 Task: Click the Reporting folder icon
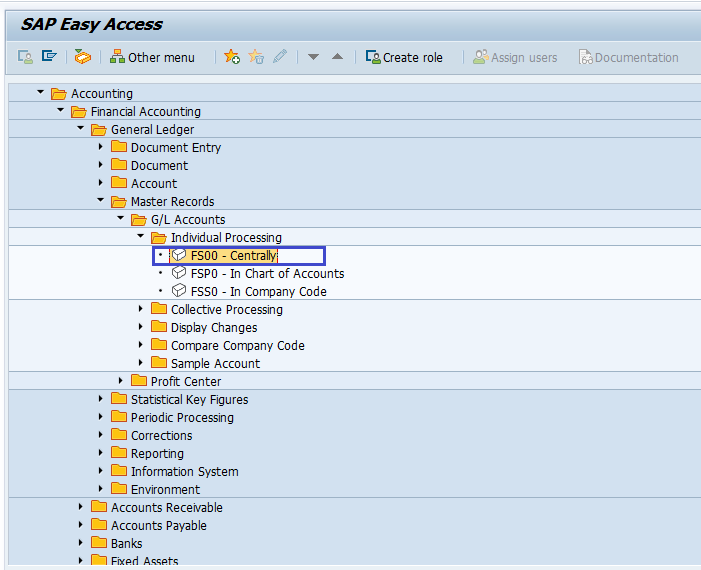119,453
